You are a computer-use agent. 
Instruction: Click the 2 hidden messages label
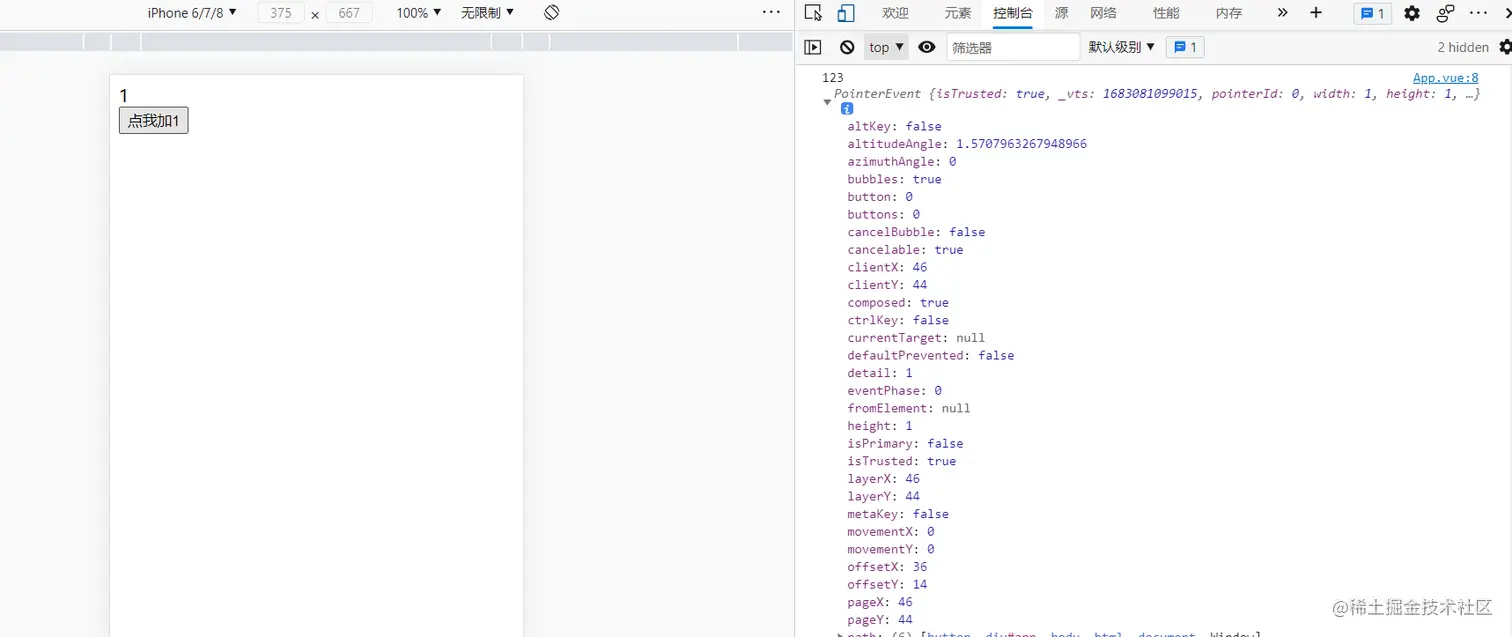1463,47
